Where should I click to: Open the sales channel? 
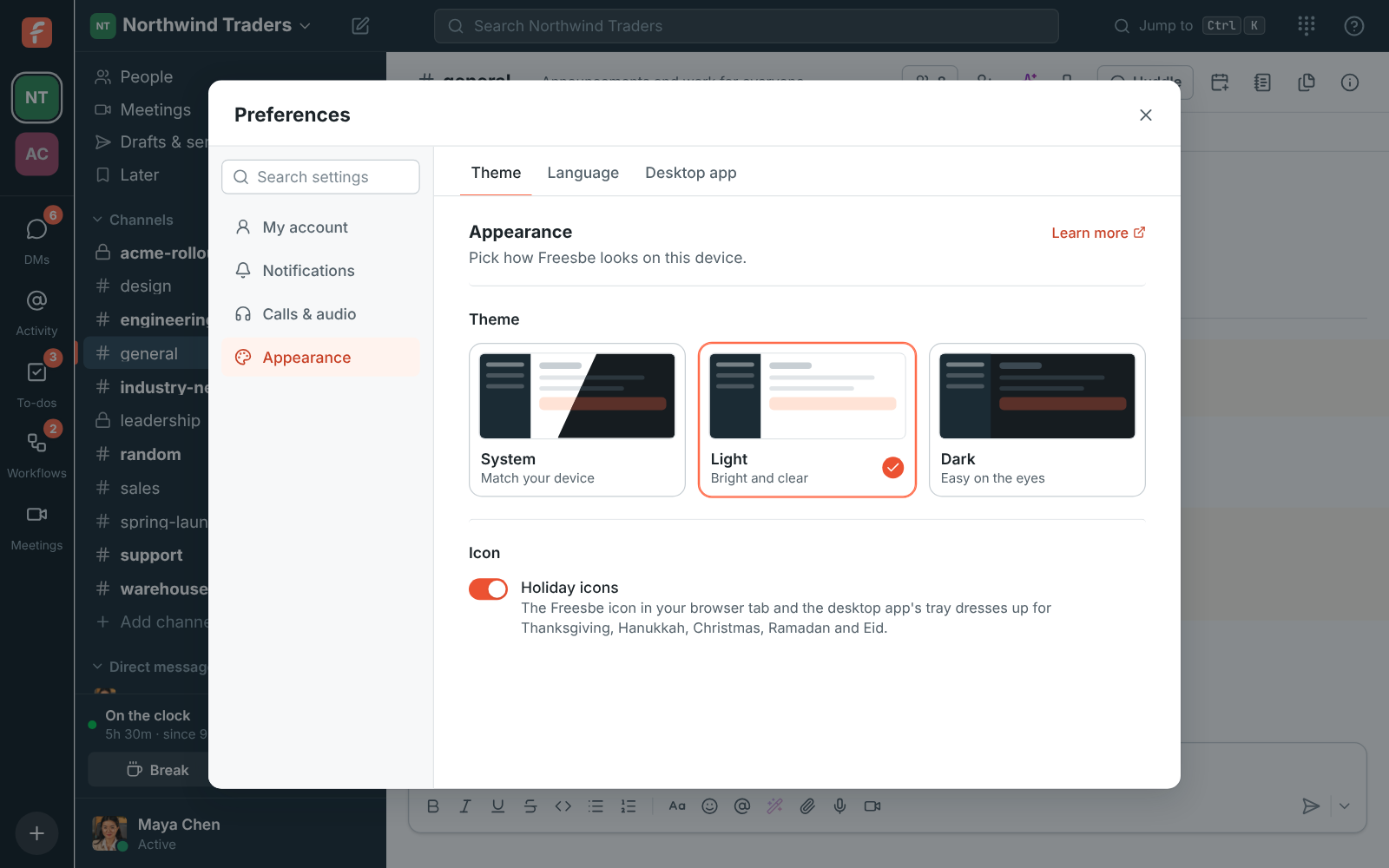point(146,488)
